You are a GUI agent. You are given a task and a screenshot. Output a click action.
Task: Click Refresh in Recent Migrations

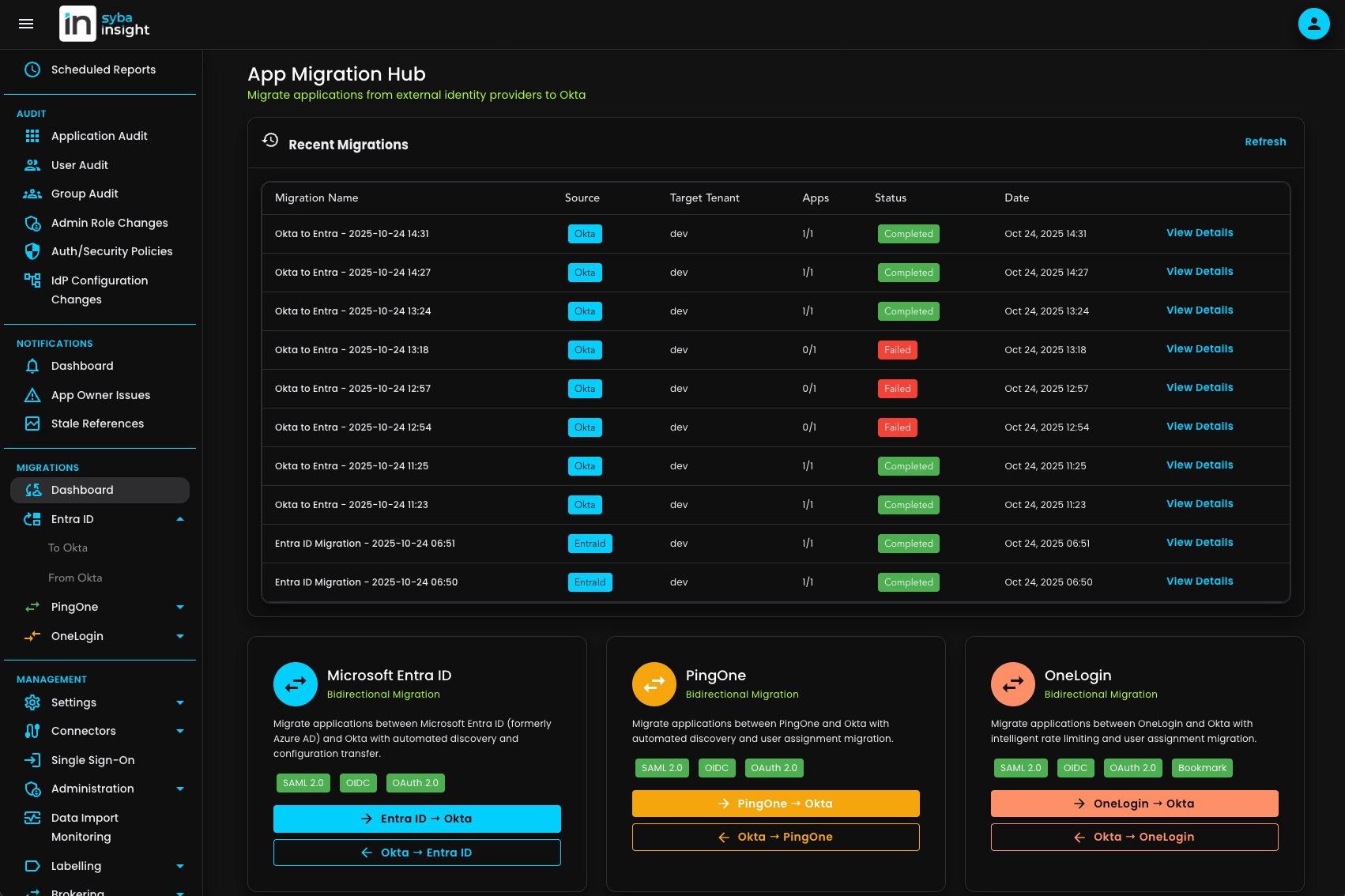tap(1265, 141)
